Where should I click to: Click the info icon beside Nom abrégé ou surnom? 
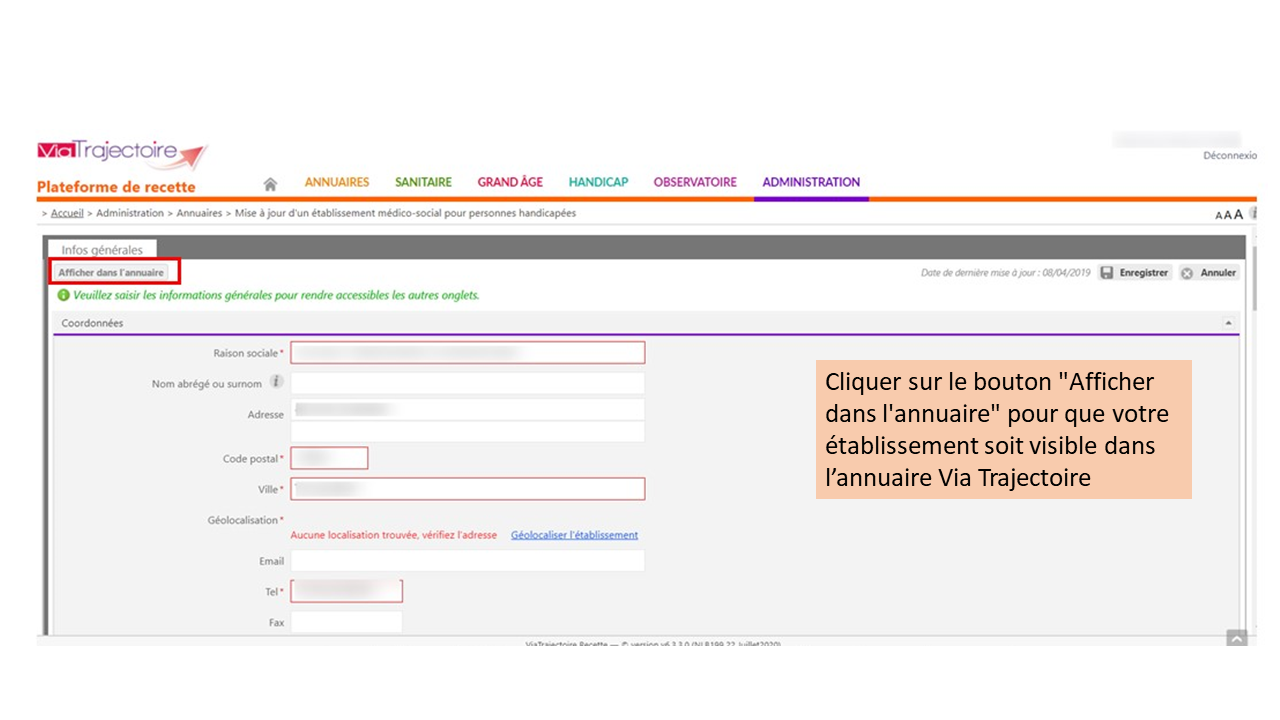[277, 382]
